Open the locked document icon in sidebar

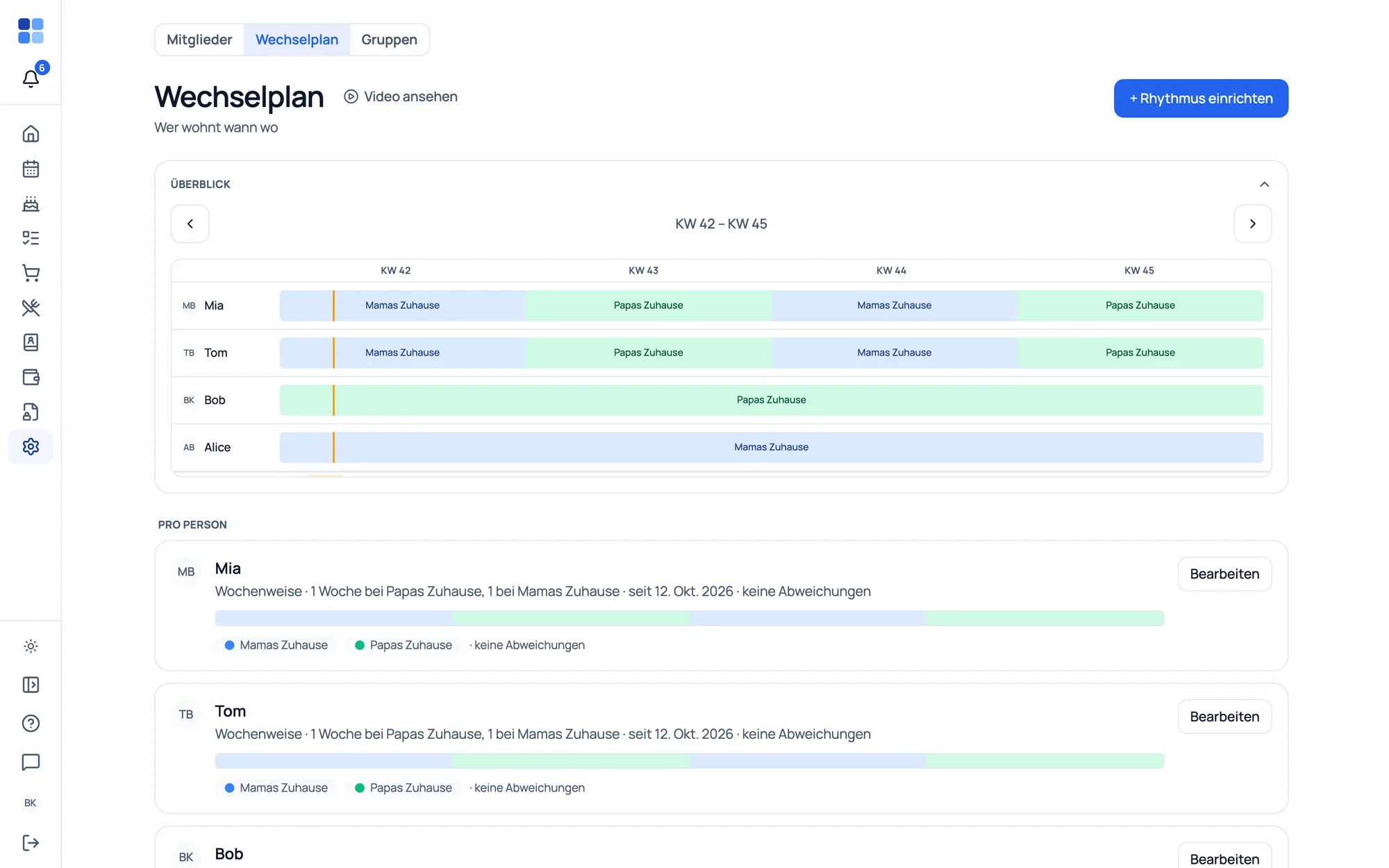(31, 412)
